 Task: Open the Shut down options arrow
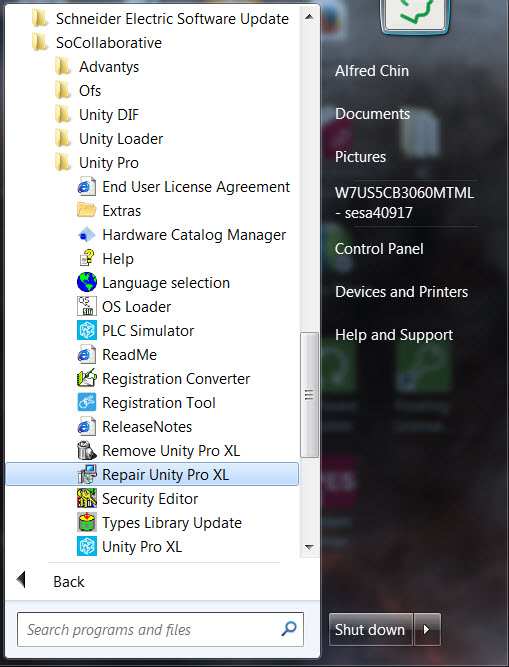(x=427, y=629)
